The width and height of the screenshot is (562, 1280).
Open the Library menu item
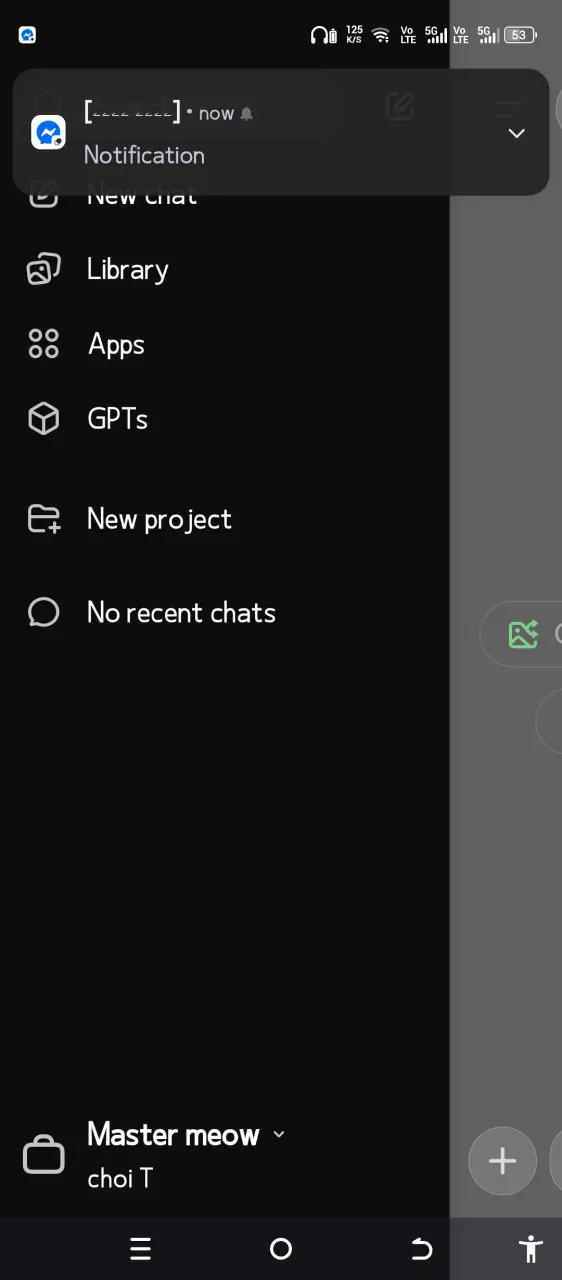[x=127, y=269]
